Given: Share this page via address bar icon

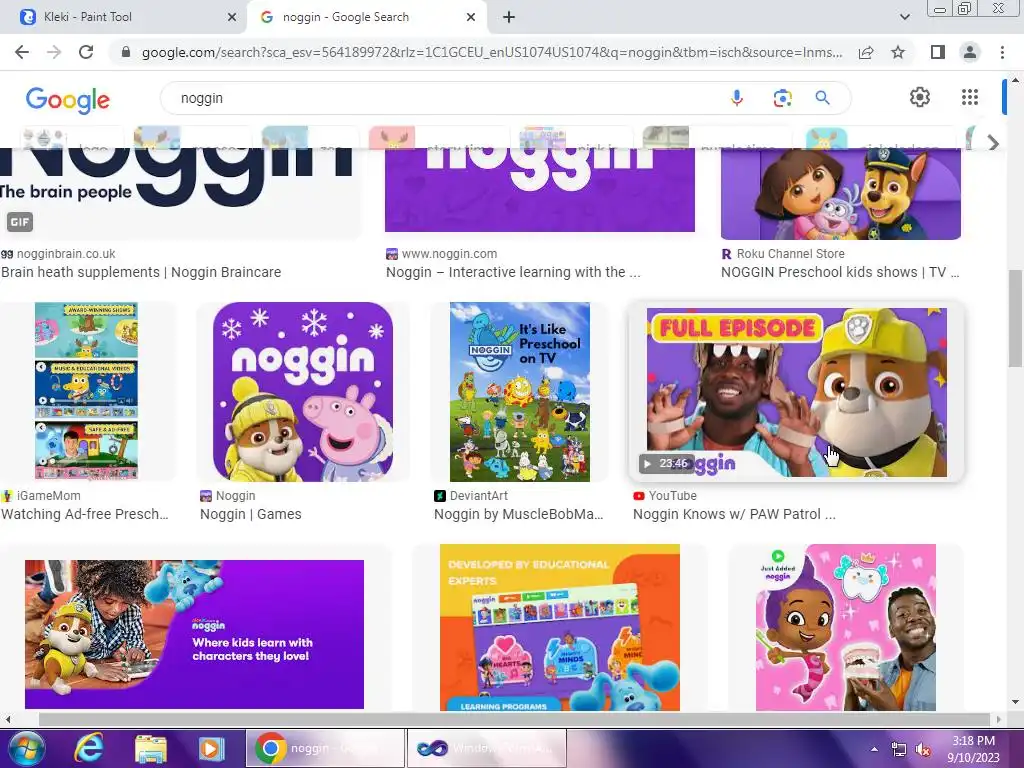Looking at the screenshot, I should (866, 52).
